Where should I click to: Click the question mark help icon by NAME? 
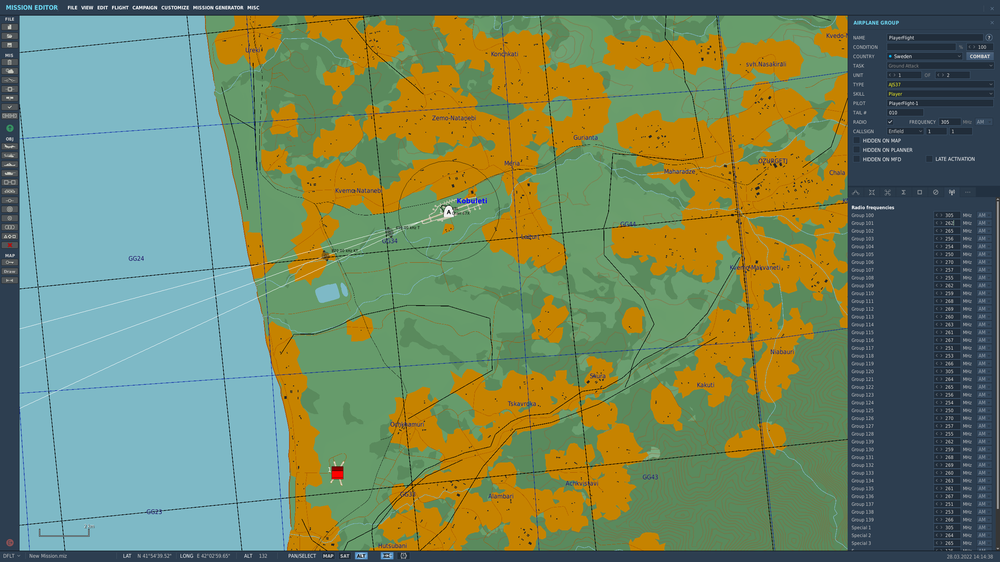tap(989, 38)
